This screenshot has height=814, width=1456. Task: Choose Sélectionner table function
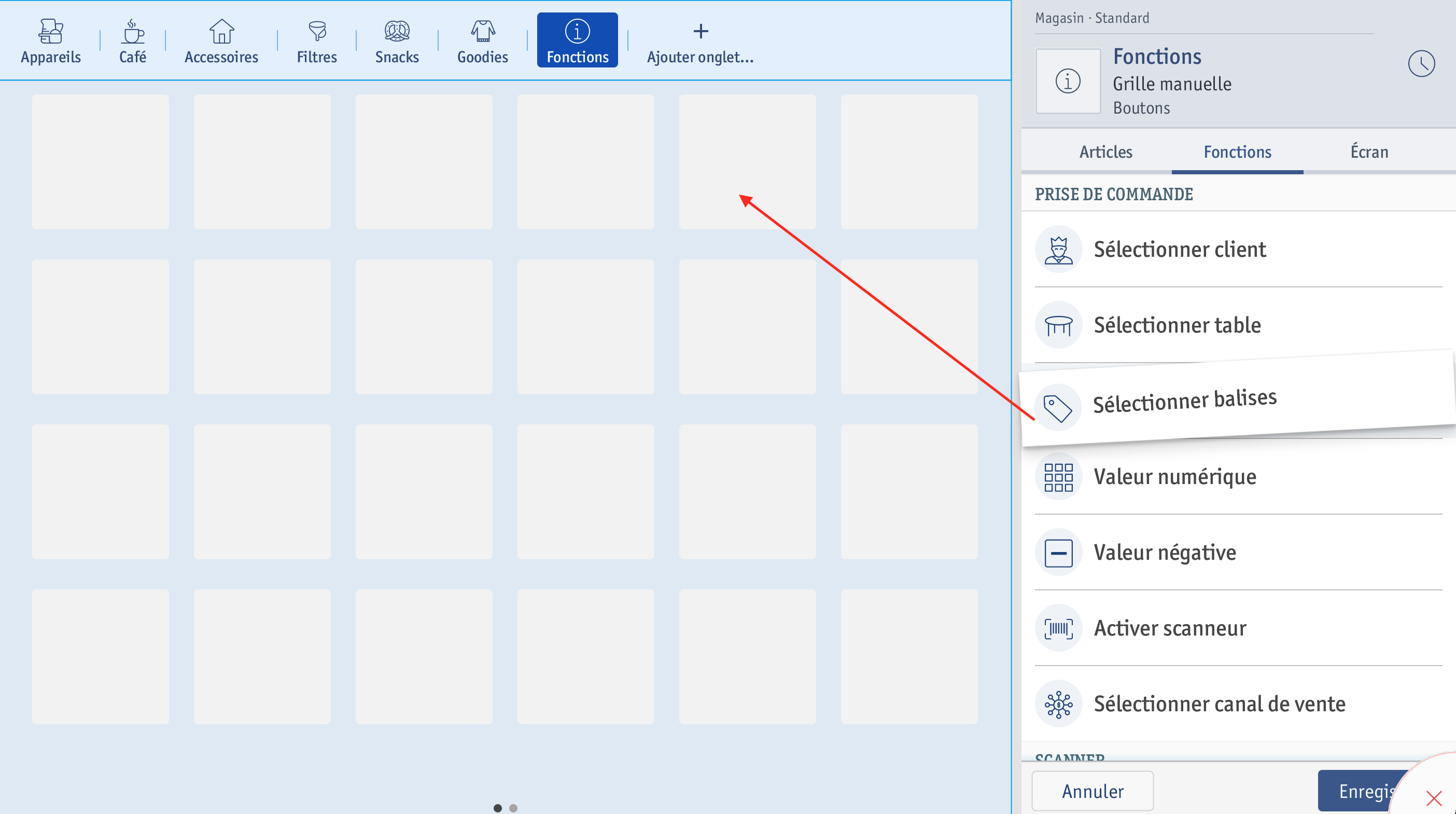[x=1238, y=325]
